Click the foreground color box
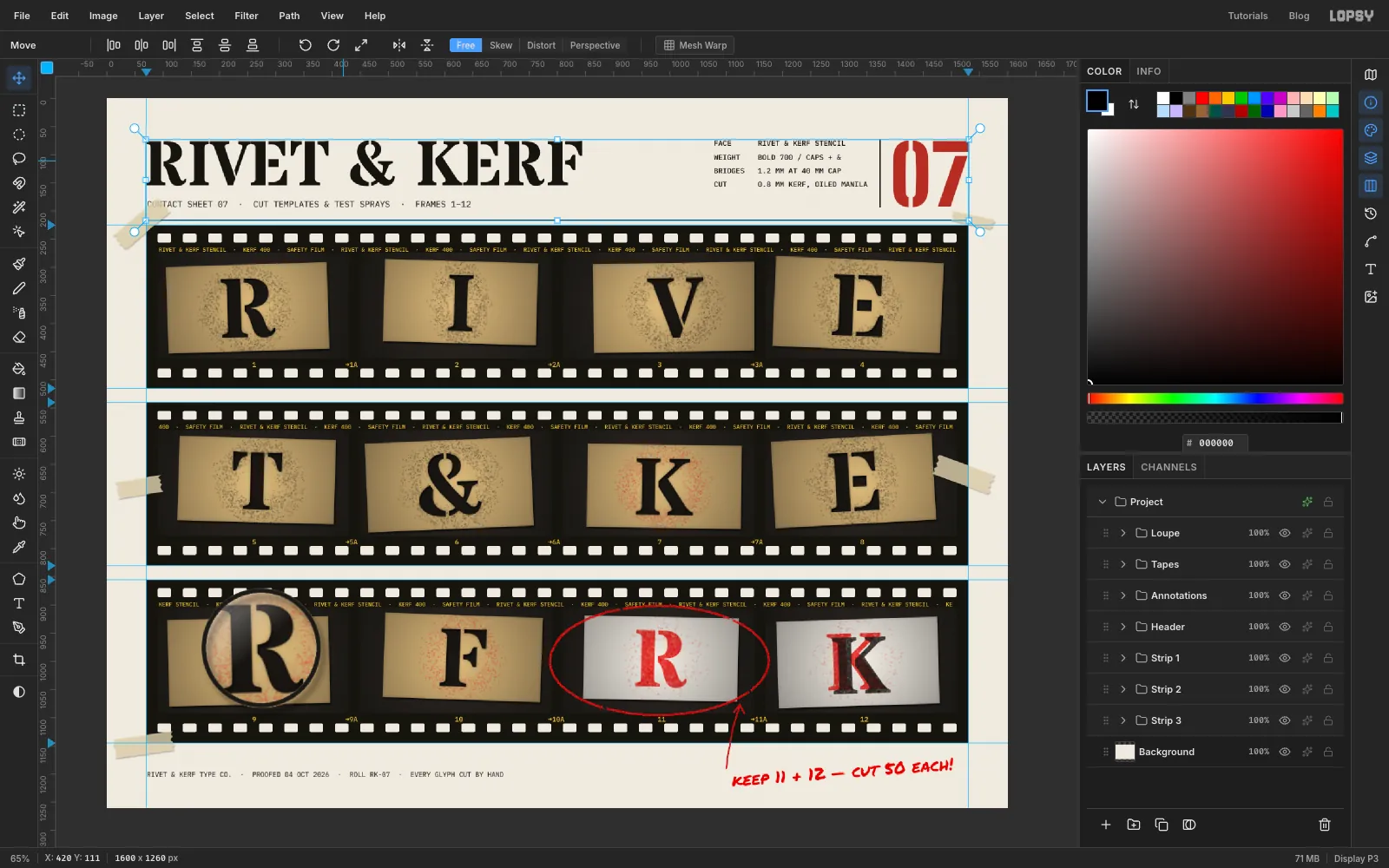1389x868 pixels. click(1097, 101)
